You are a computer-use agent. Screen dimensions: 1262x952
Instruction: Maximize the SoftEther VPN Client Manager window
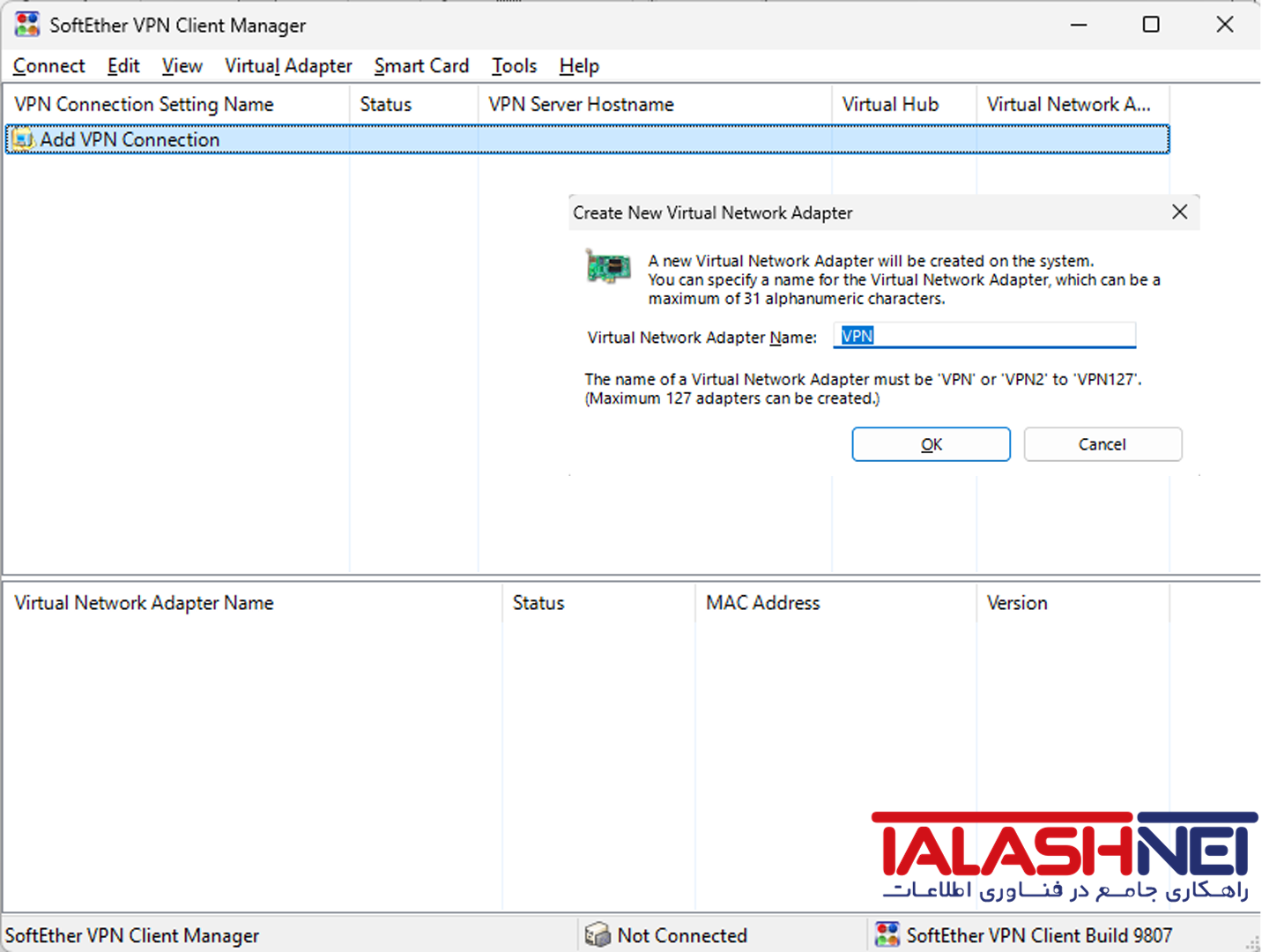pos(1151,25)
